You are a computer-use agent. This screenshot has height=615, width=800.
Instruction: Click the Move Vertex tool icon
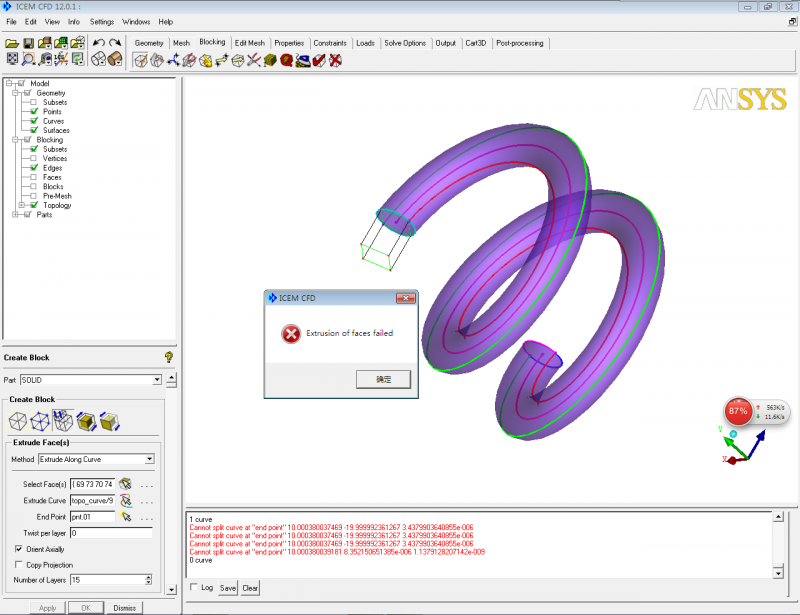[222, 61]
